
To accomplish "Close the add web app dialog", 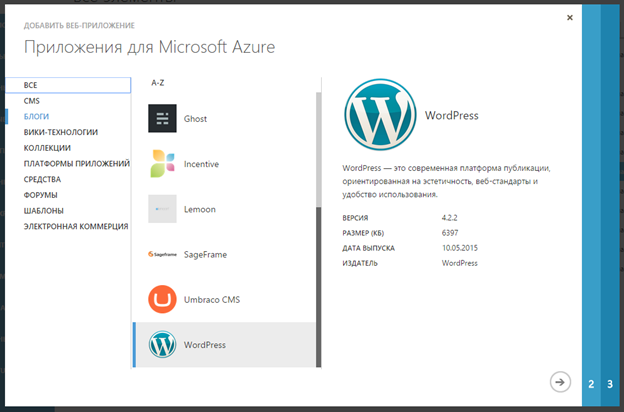I will pyautogui.click(x=570, y=17).
